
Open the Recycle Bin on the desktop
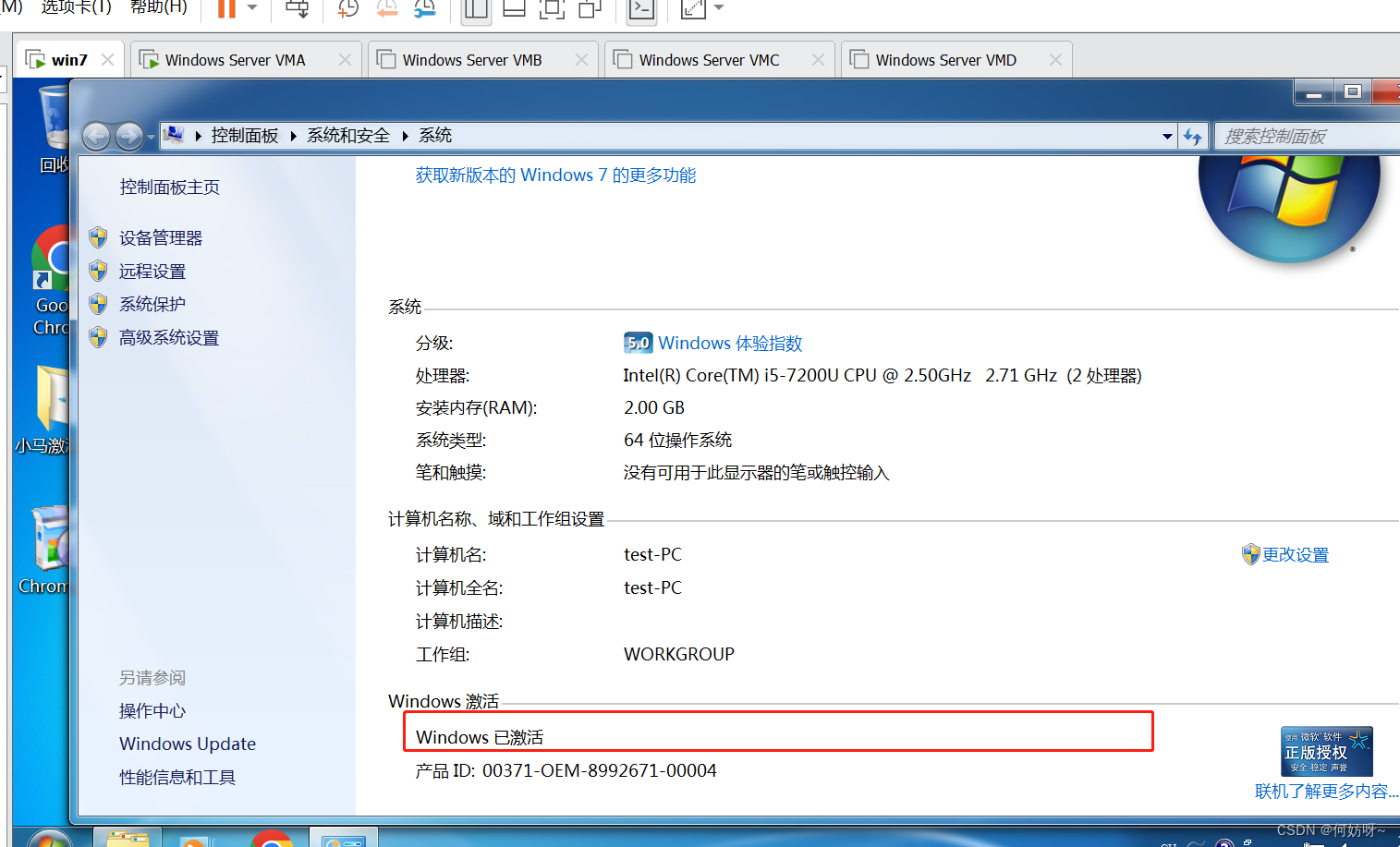click(x=53, y=129)
